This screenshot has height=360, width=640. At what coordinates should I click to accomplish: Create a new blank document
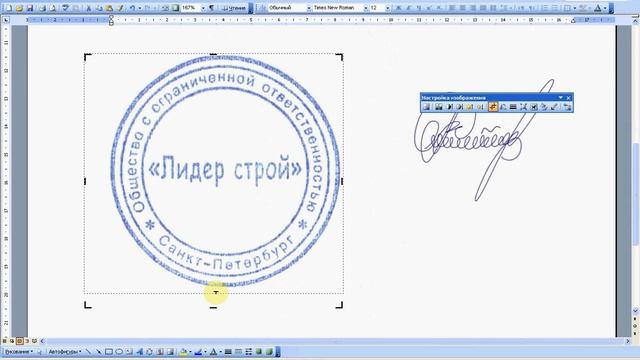9,8
